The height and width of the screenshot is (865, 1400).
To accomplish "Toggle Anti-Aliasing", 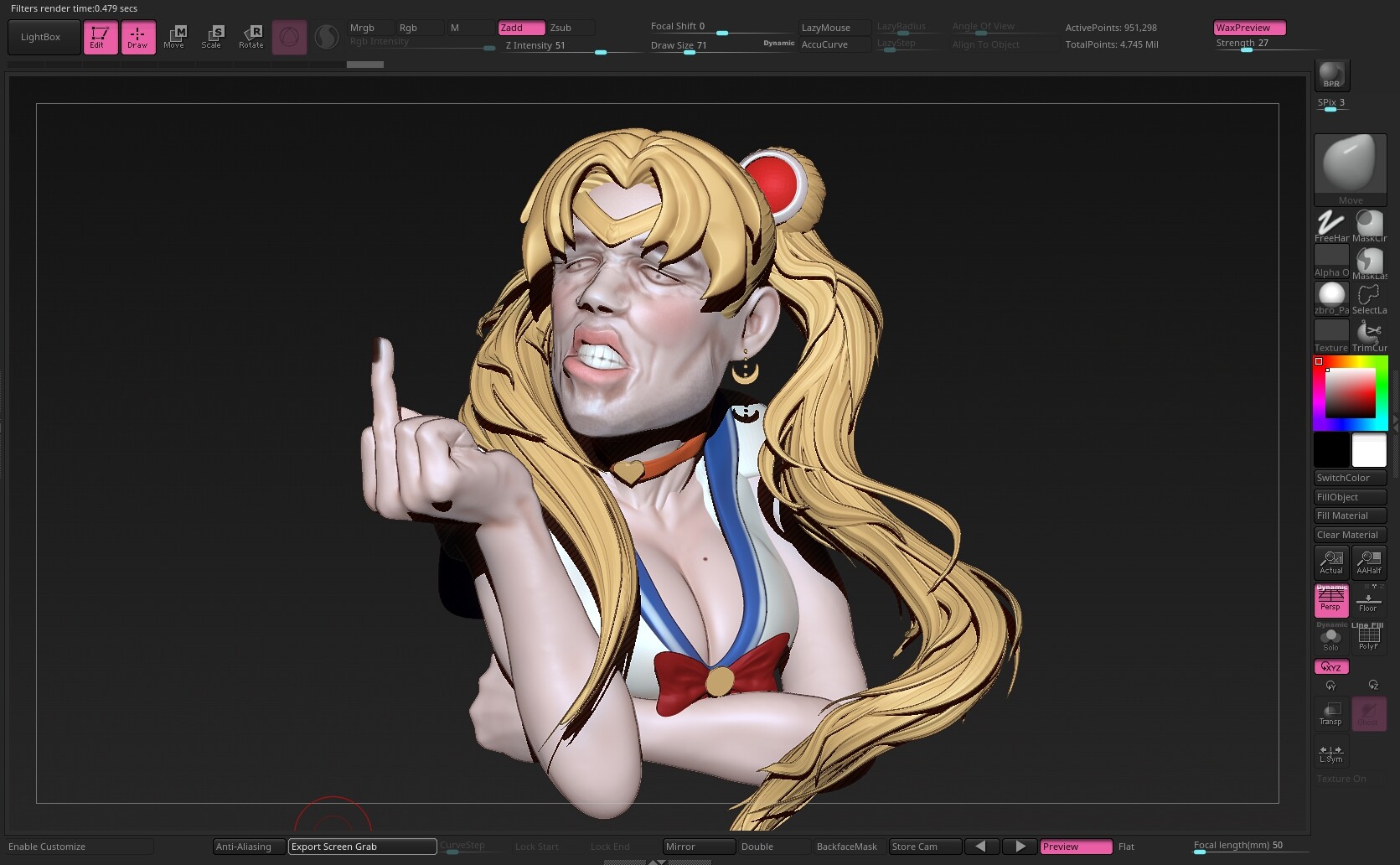I will (249, 847).
